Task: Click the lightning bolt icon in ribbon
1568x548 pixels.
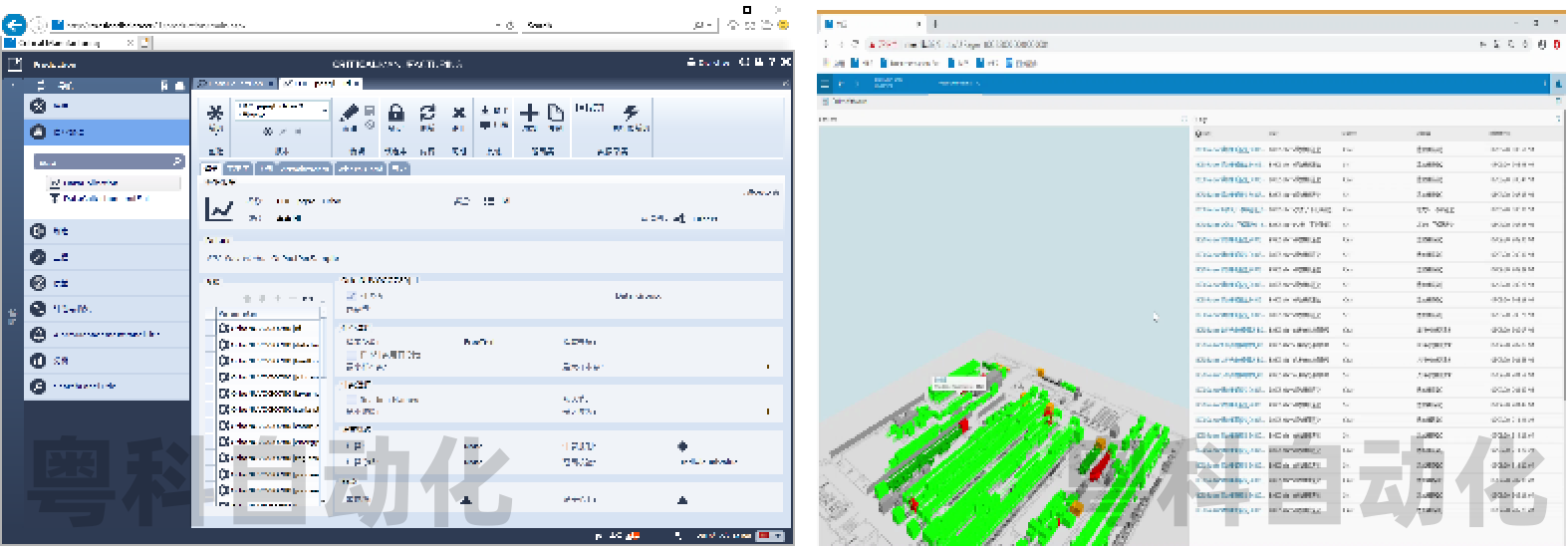Action: 631,112
